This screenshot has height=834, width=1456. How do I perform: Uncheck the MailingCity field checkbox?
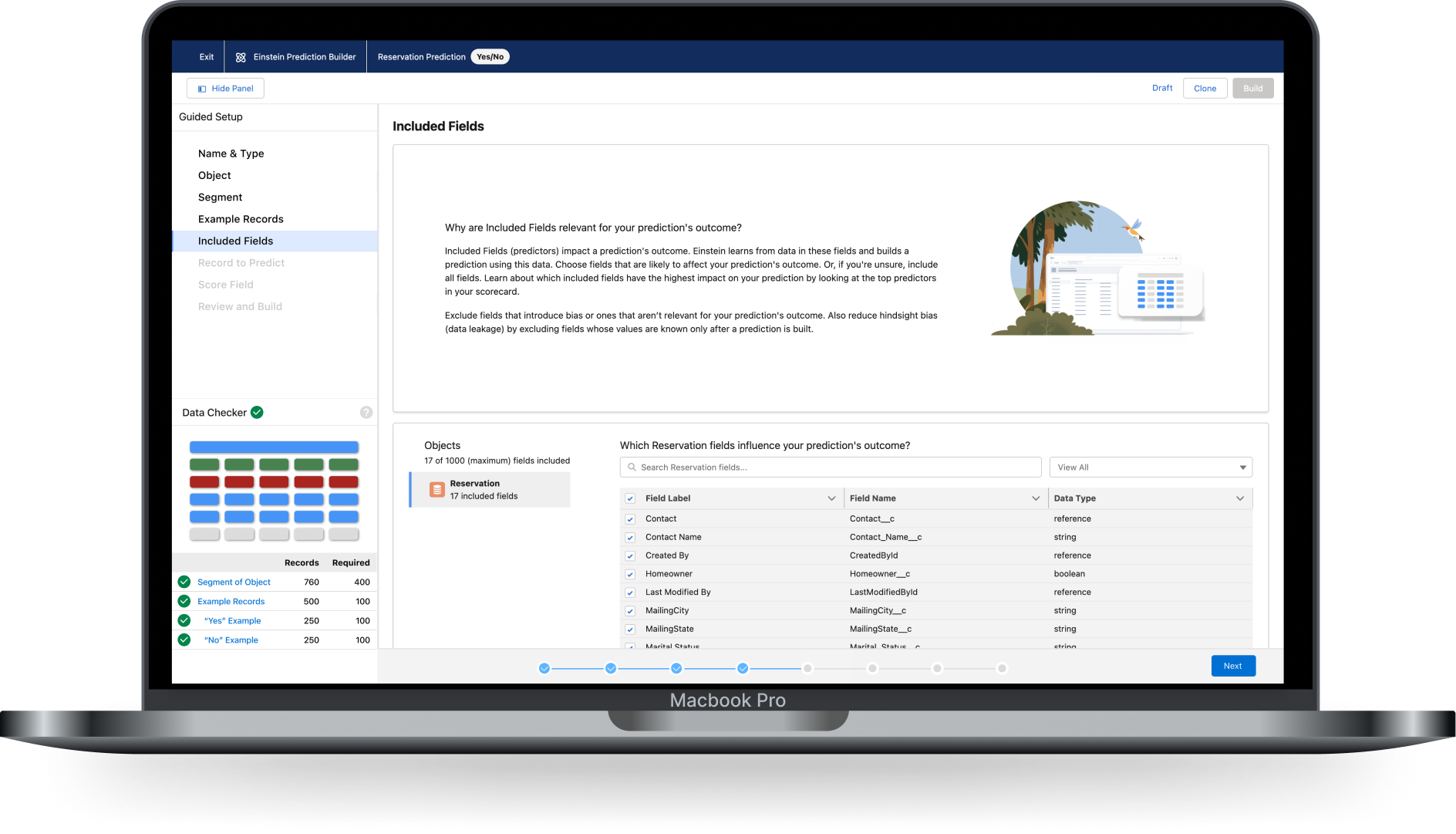(x=630, y=611)
